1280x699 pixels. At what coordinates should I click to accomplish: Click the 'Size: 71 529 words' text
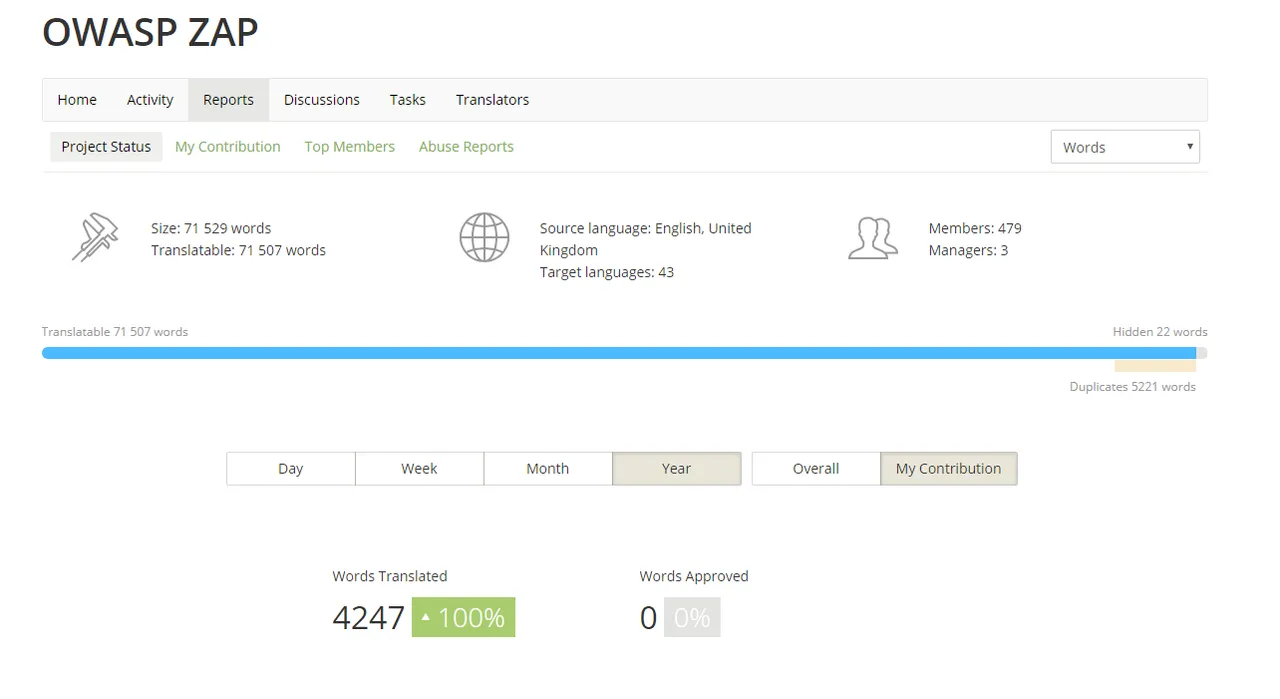[x=211, y=228]
